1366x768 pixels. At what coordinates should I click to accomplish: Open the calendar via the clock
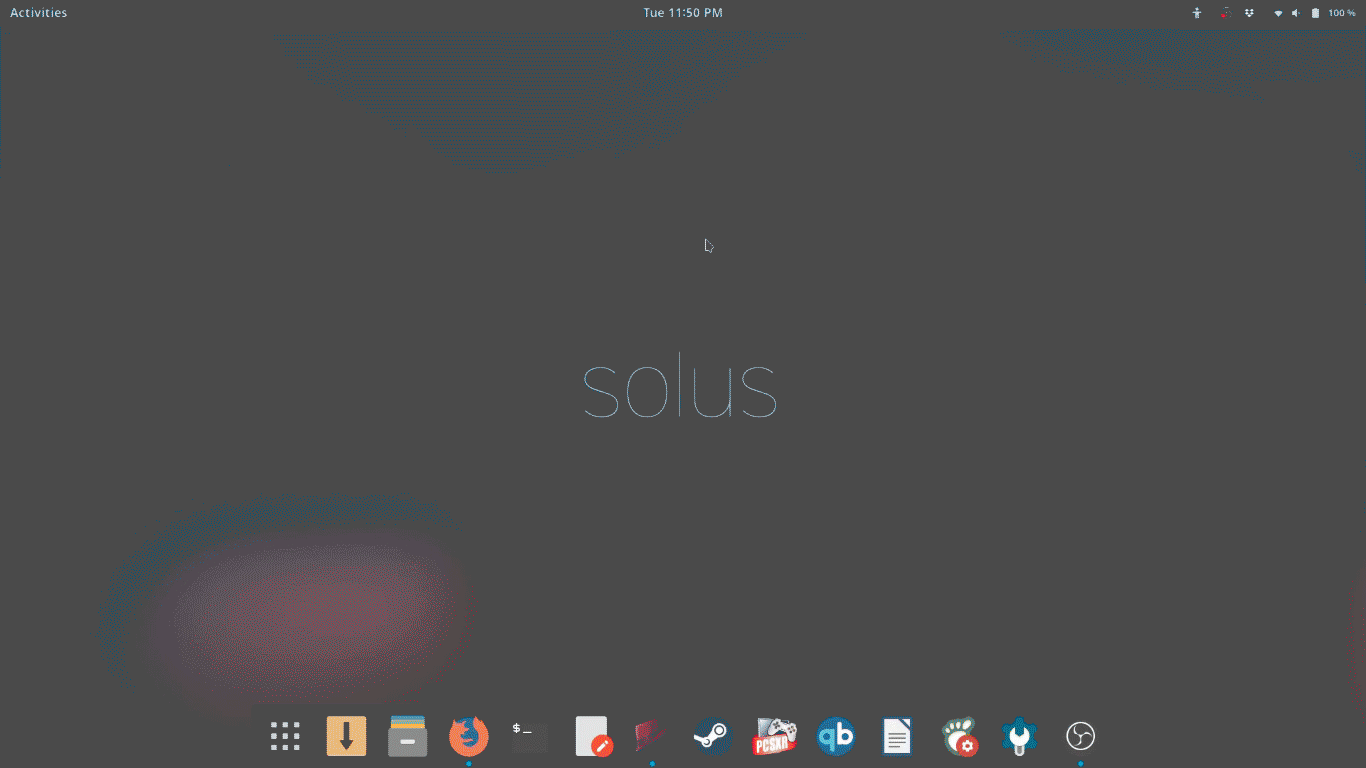point(683,12)
